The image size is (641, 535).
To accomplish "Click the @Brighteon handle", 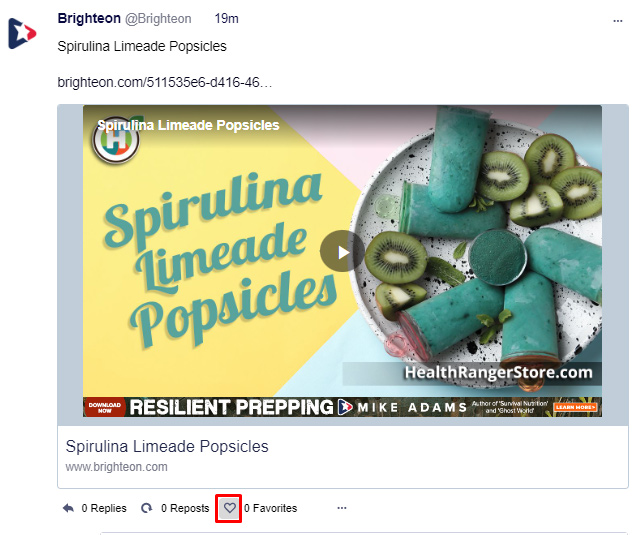I will coord(158,19).
